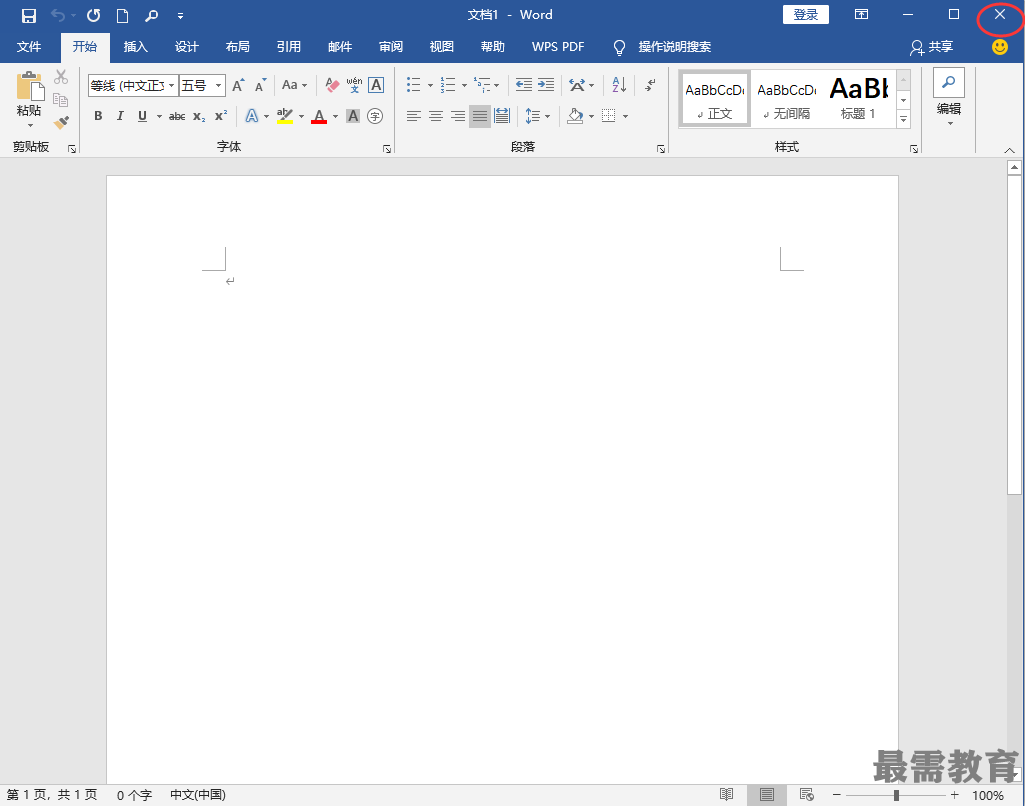Click the Redo arrow in quick access toolbar
The width and height of the screenshot is (1025, 806).
tap(93, 16)
